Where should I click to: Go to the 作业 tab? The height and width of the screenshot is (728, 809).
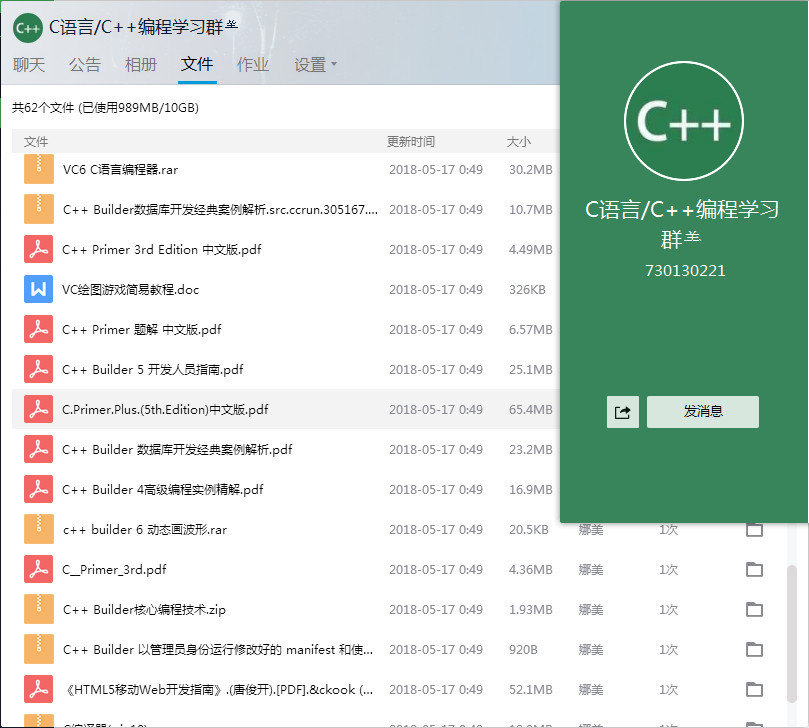pyautogui.click(x=253, y=64)
